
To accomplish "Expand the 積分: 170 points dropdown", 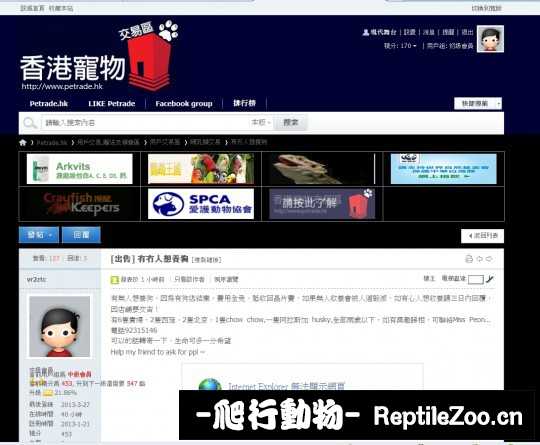I will point(400,45).
